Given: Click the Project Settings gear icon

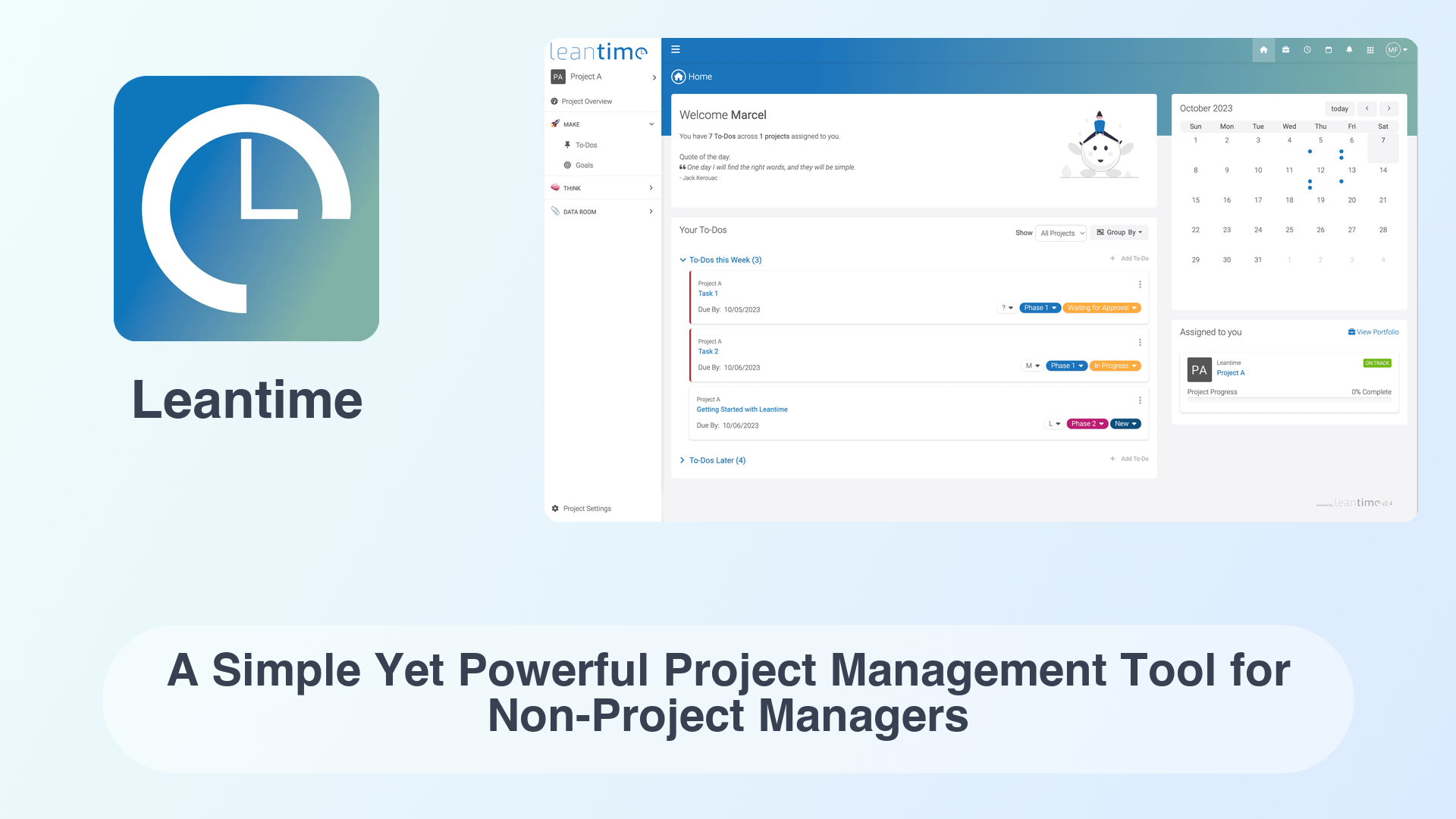Looking at the screenshot, I should [556, 508].
